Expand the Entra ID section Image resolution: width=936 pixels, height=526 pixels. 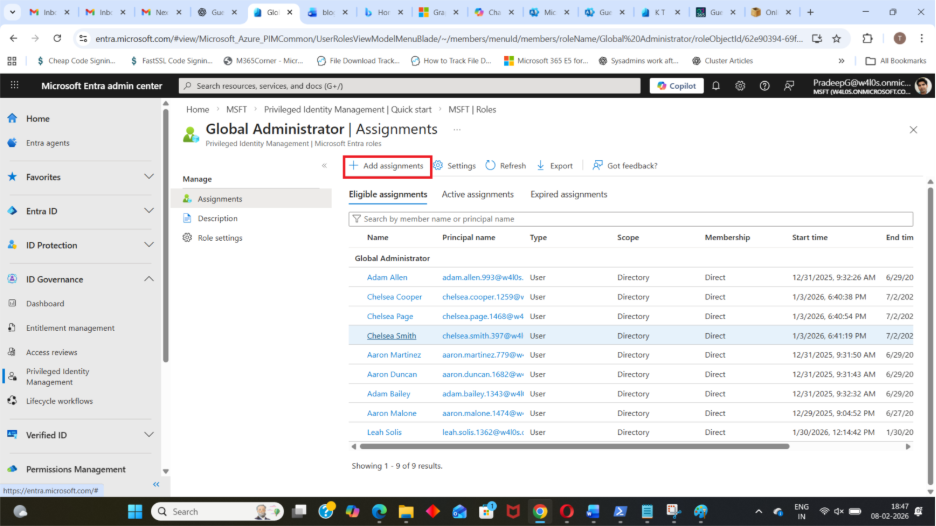click(149, 211)
